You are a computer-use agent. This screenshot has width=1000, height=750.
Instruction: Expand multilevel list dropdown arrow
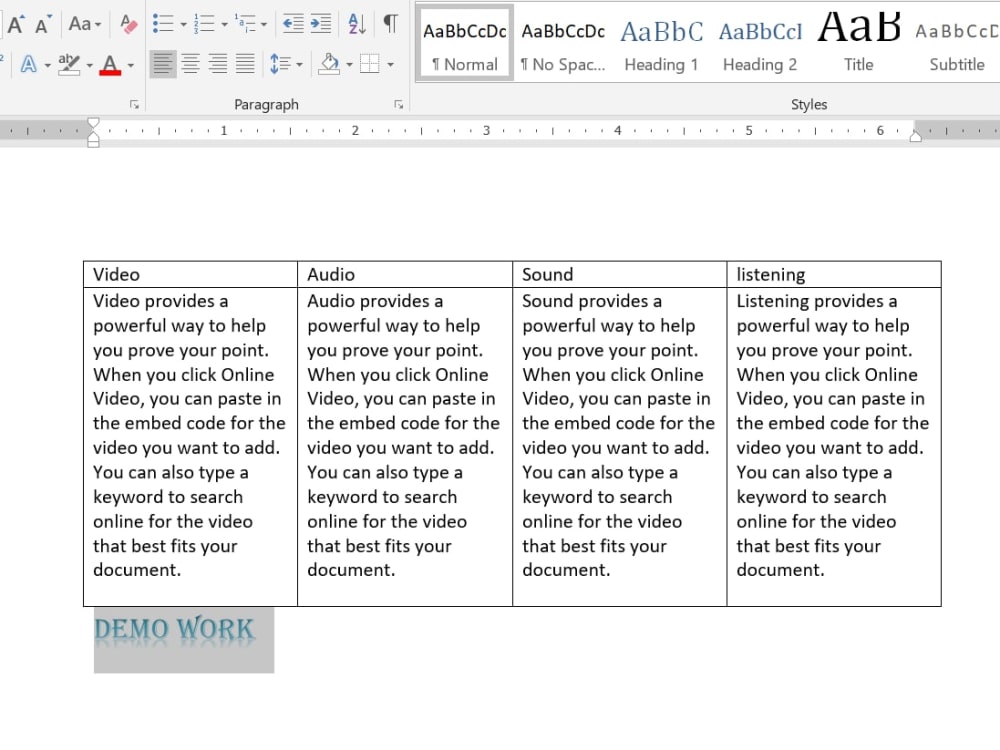tap(263, 25)
